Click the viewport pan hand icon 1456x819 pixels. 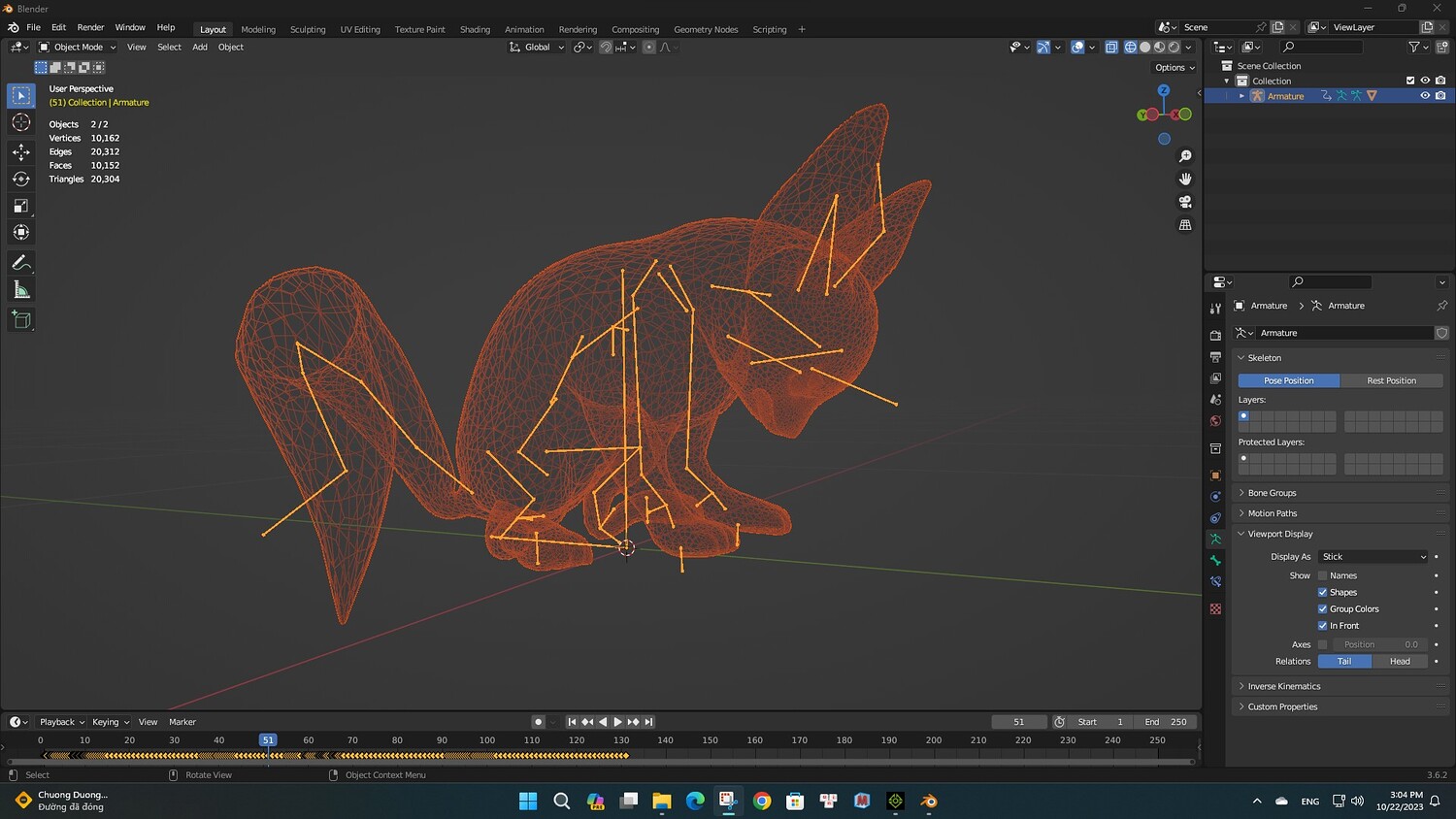point(1185,179)
